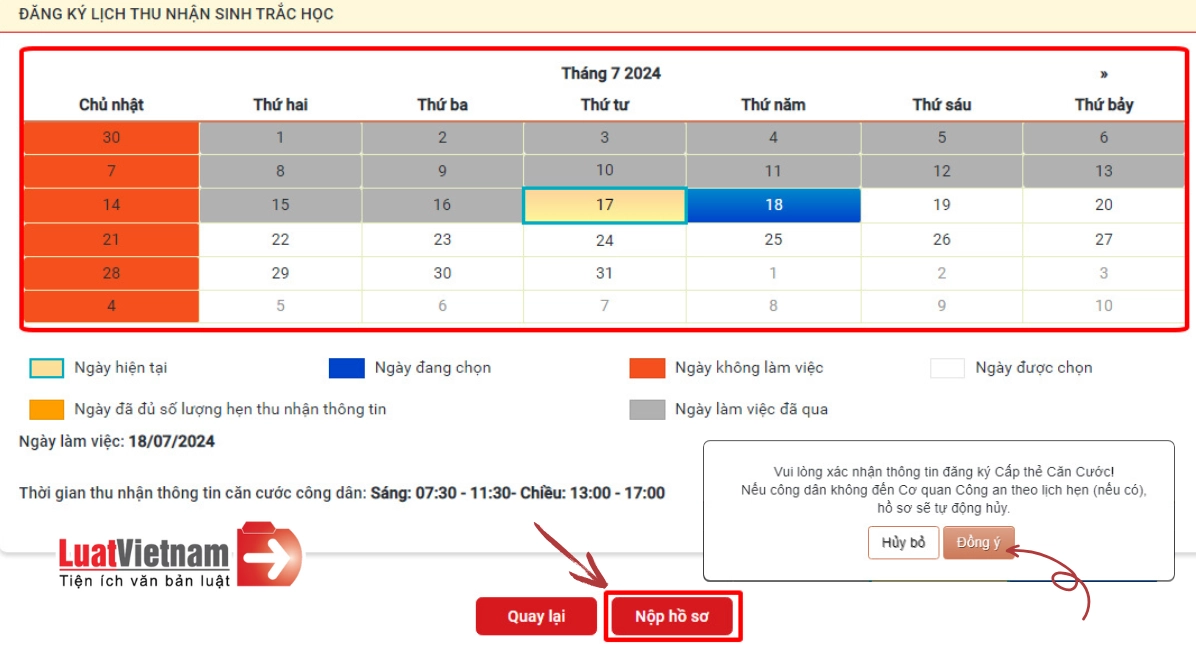Viewport: 1196px width, 671px height.
Task: Select date 20 in Thứ bảy column
Action: tap(1104, 205)
